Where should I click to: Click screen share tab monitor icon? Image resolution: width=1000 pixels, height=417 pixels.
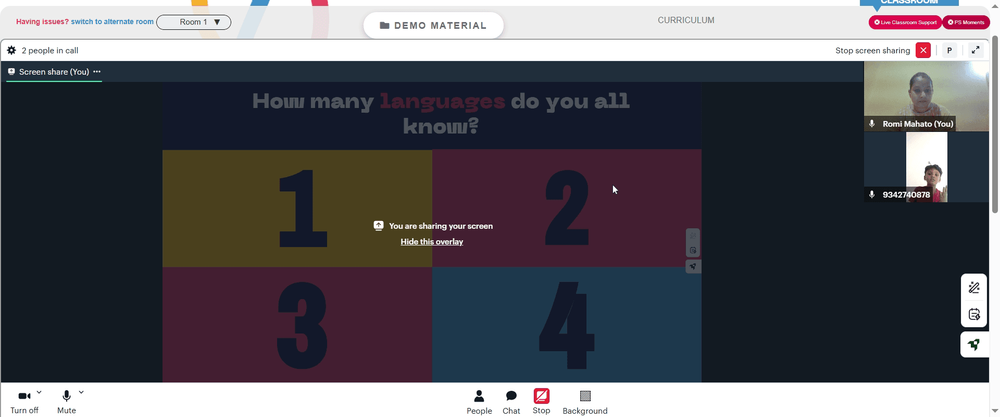point(11,71)
